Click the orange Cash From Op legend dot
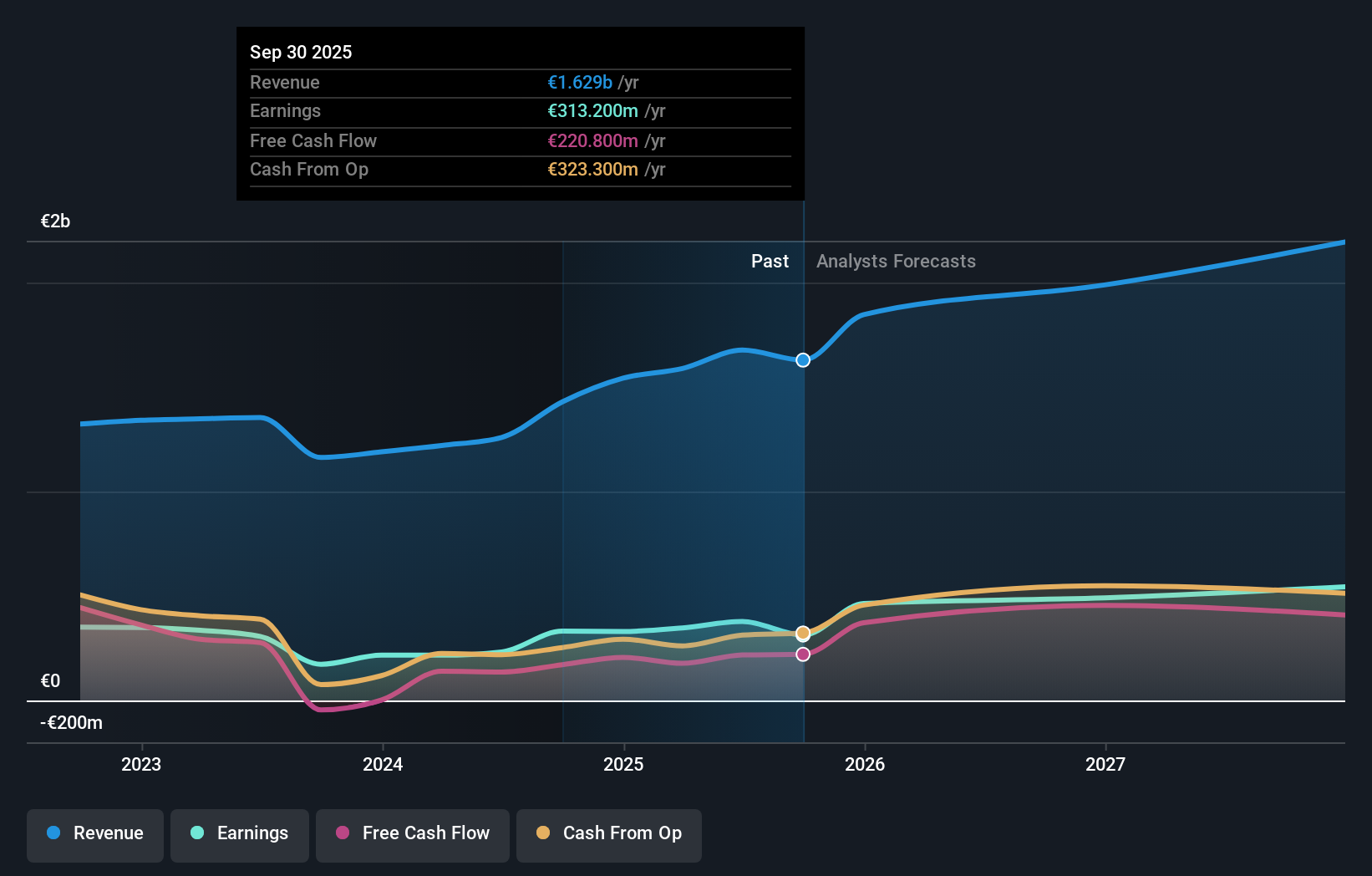The height and width of the screenshot is (876, 1372). (544, 833)
